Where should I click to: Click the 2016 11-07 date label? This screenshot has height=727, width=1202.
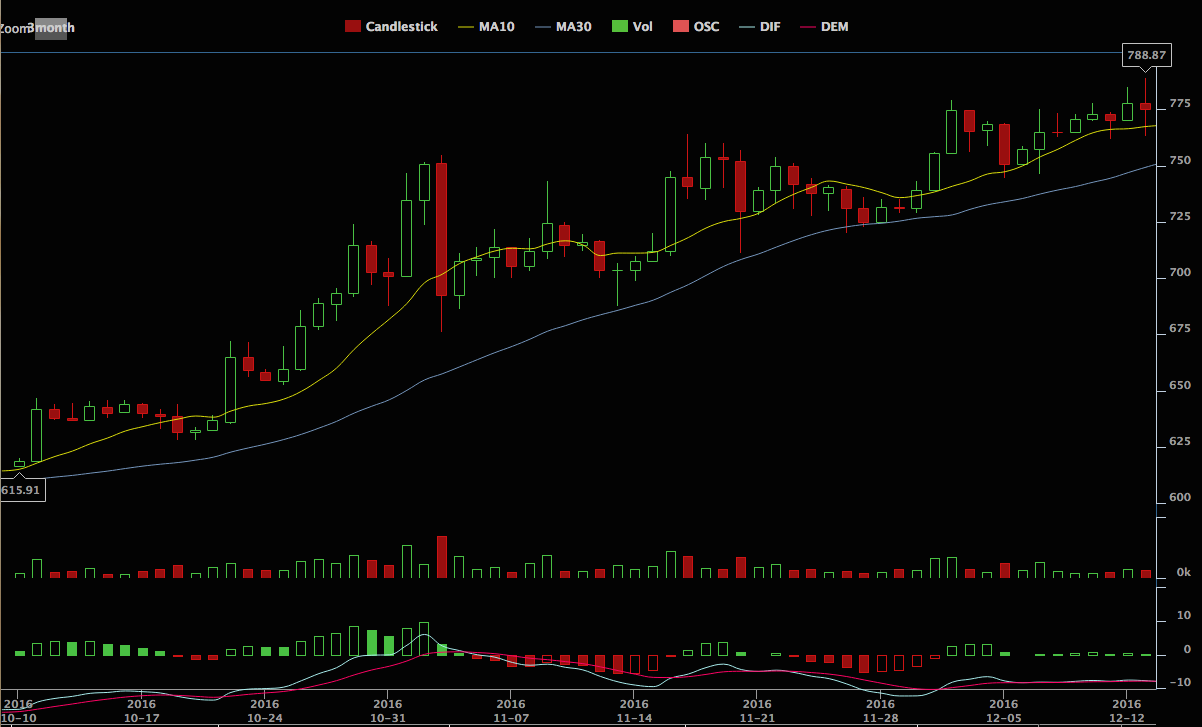510,711
